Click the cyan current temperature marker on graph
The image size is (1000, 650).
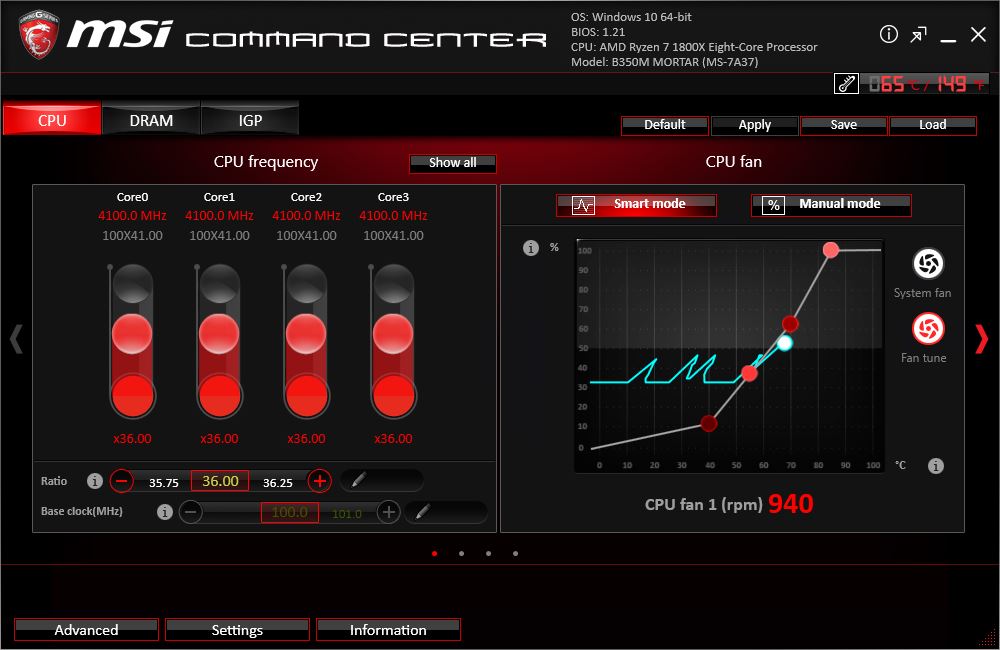(x=784, y=343)
